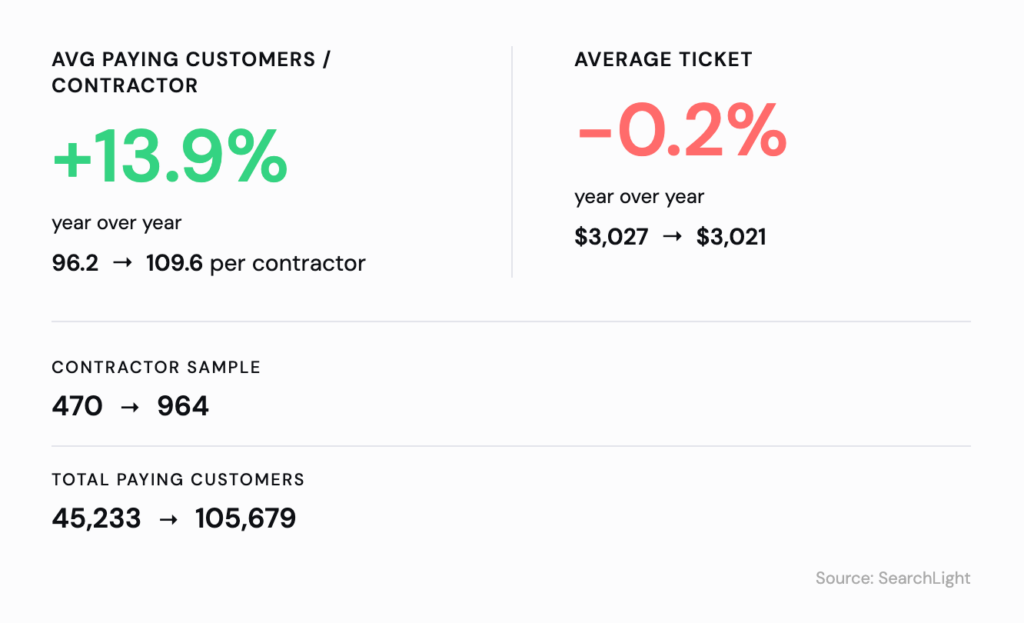Click the $3,021 current ticket value
1024x623 pixels.
coord(731,238)
